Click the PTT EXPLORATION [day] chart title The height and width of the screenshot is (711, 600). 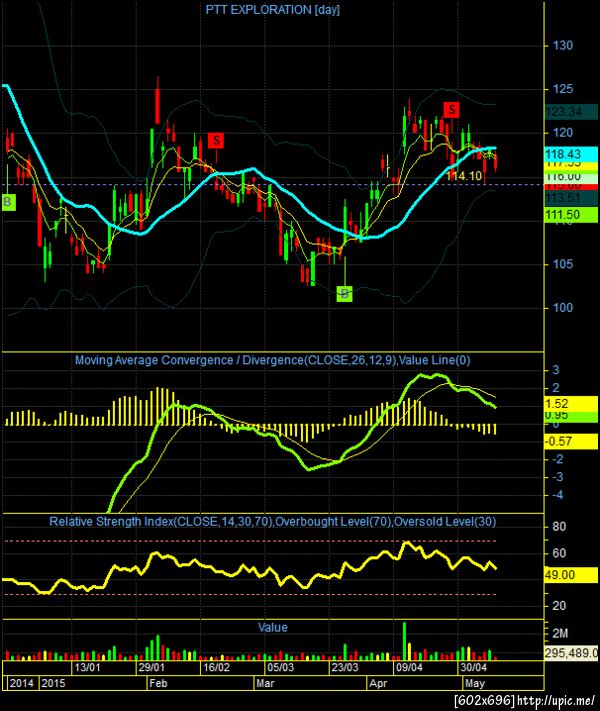[273, 10]
